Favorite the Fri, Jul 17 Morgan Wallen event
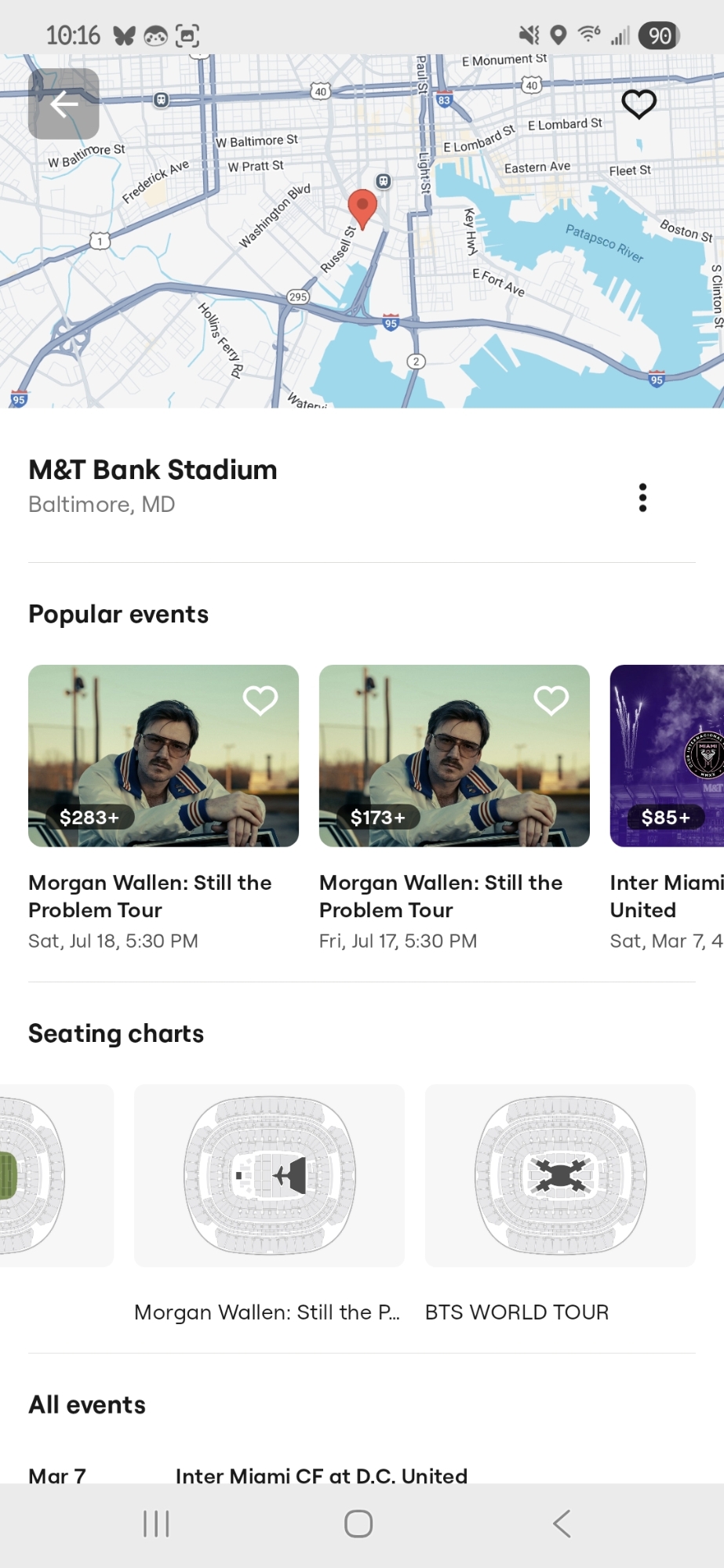This screenshot has height=1568, width=724. pyautogui.click(x=551, y=700)
